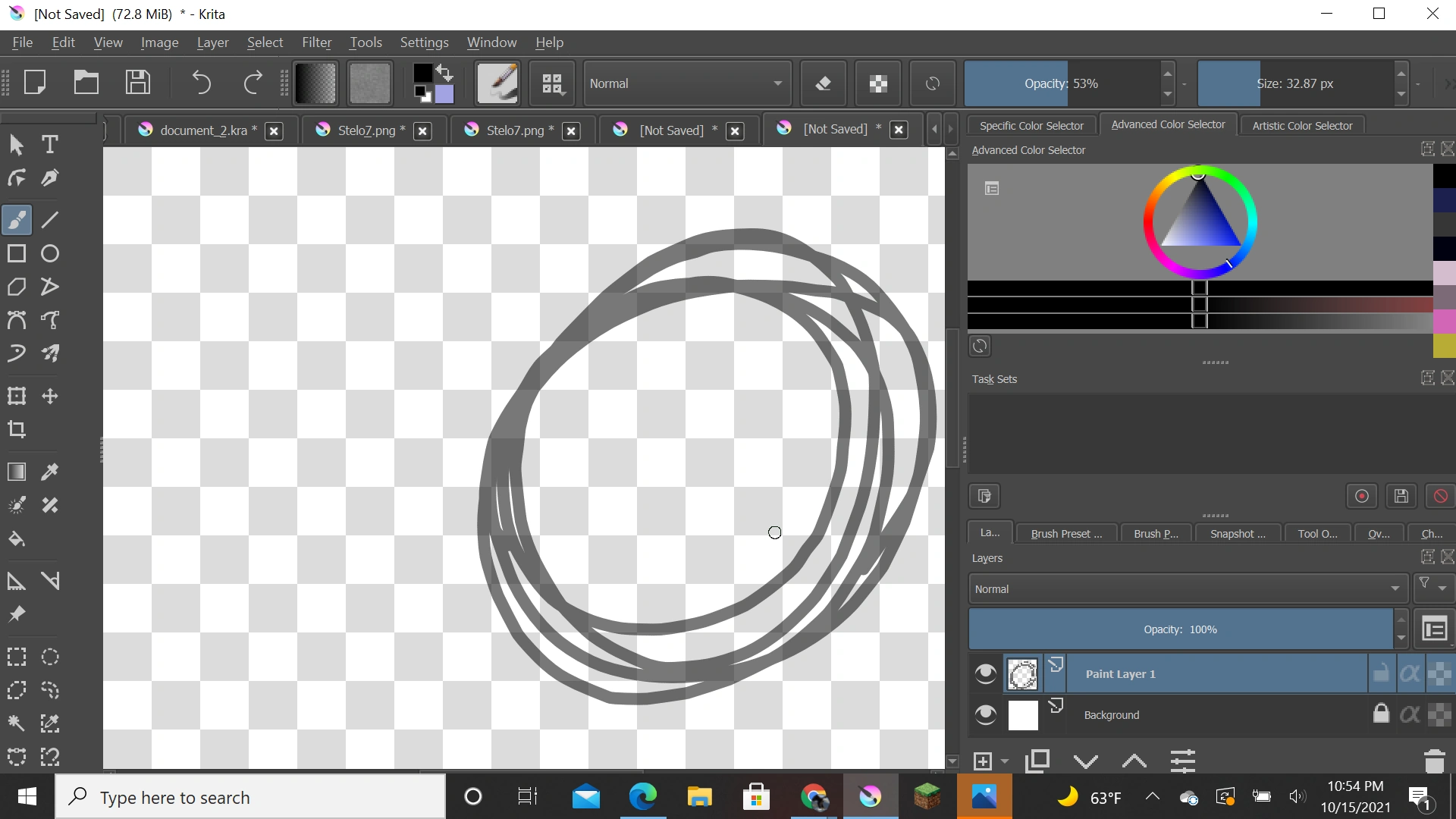Toggle visibility of the Background layer

985,714
